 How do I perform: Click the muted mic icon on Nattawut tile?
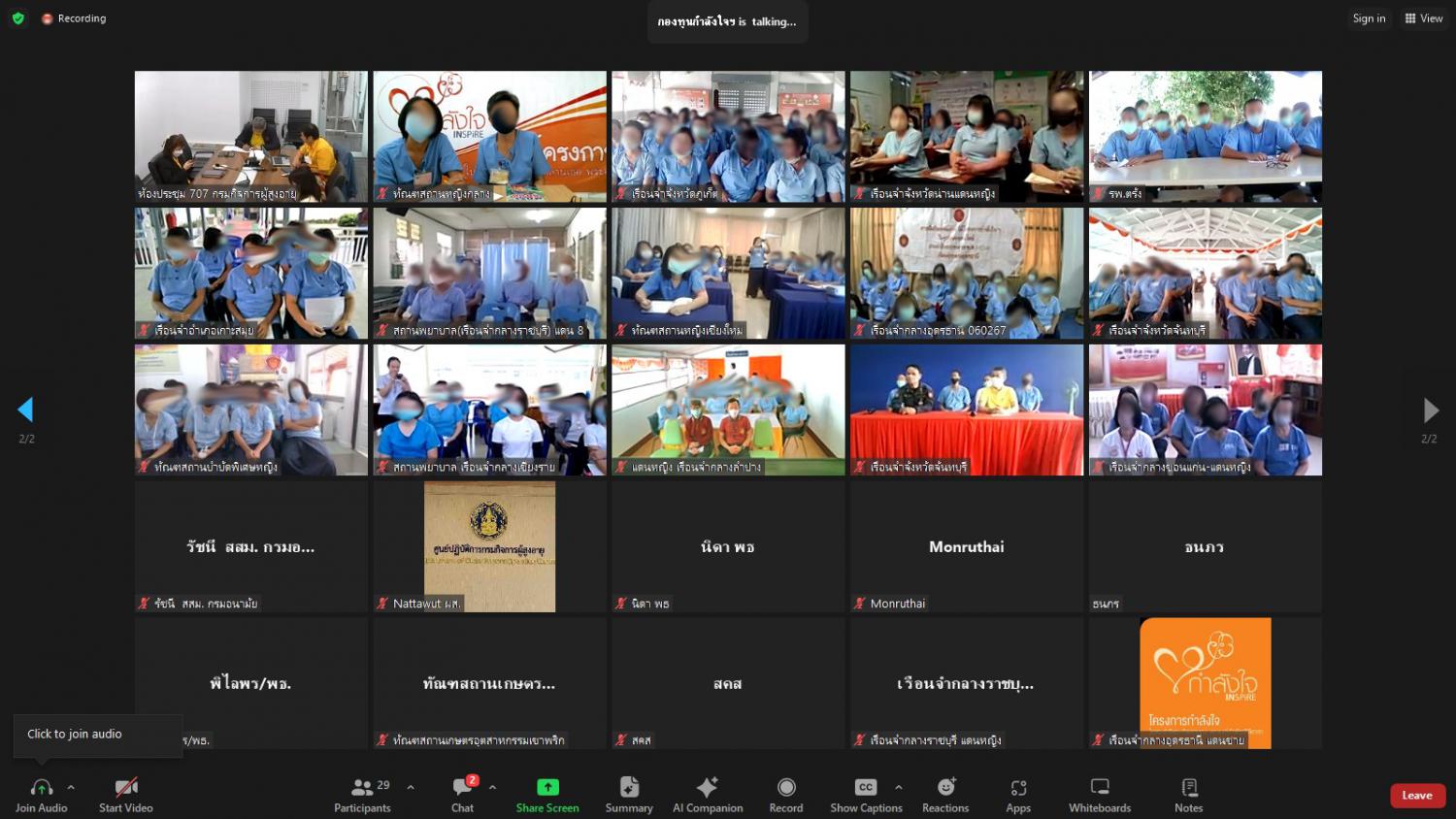(382, 604)
